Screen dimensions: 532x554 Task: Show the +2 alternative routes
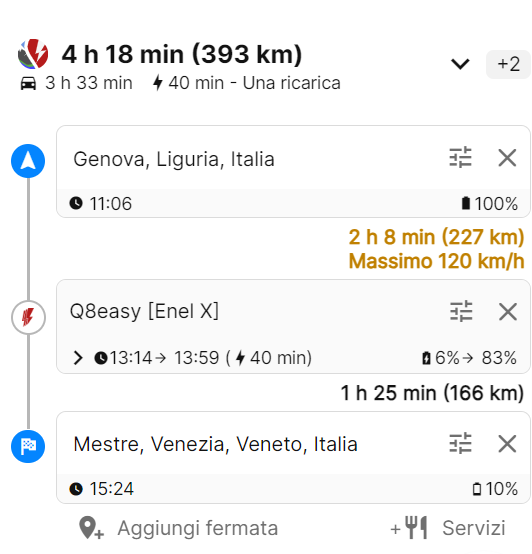click(x=508, y=64)
